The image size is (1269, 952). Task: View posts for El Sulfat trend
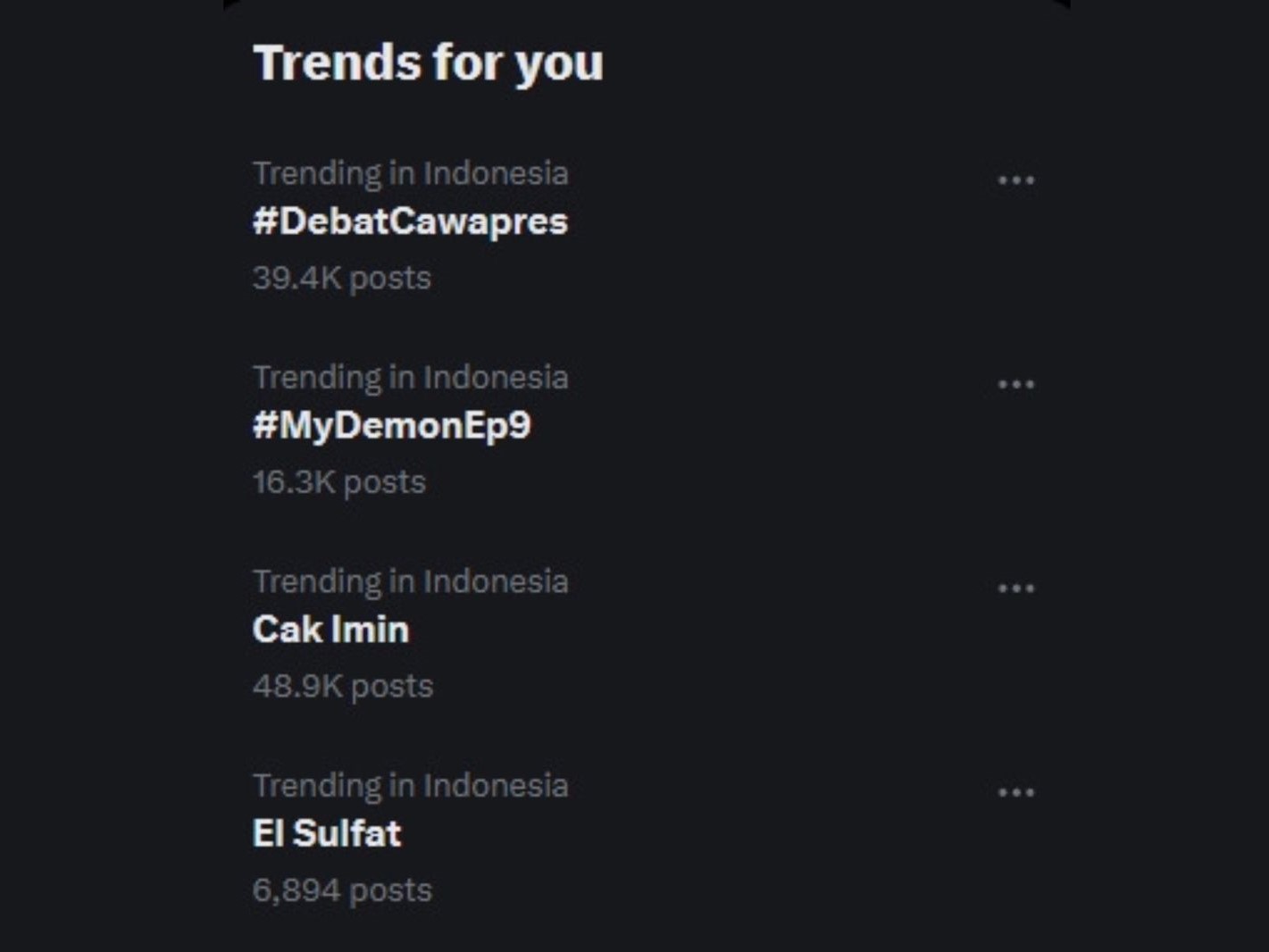326,832
